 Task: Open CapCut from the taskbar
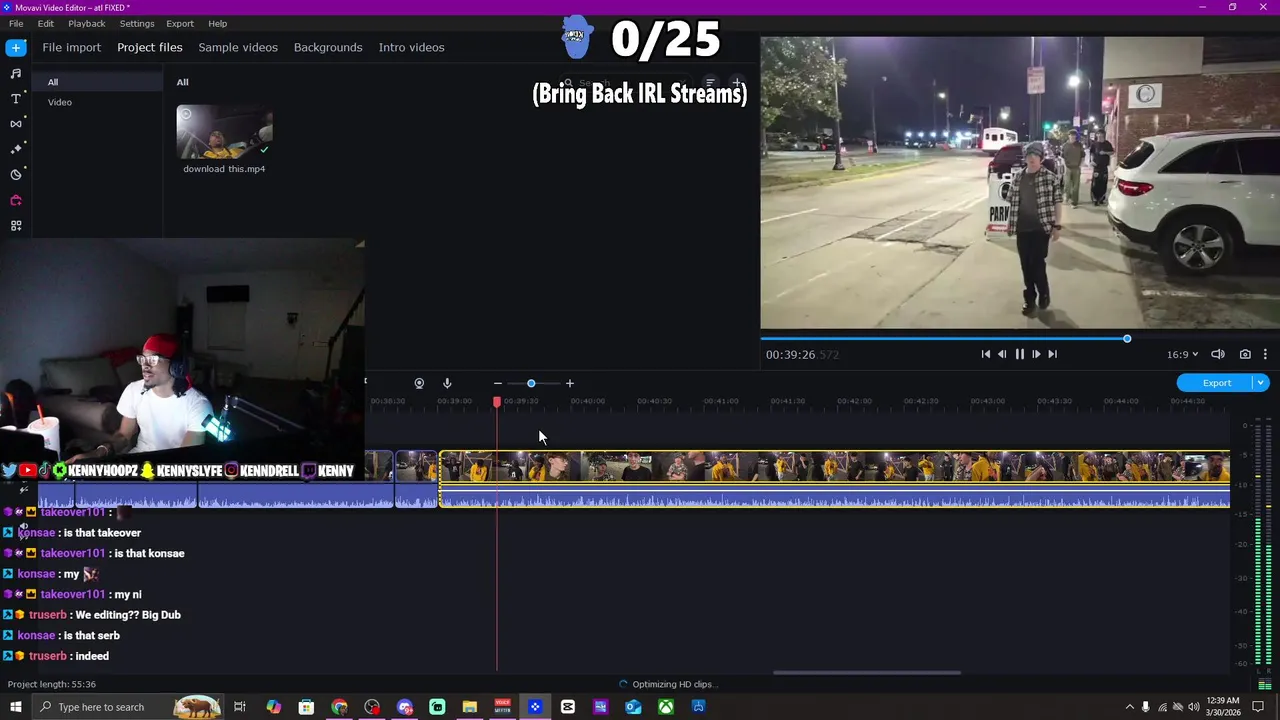tap(567, 707)
